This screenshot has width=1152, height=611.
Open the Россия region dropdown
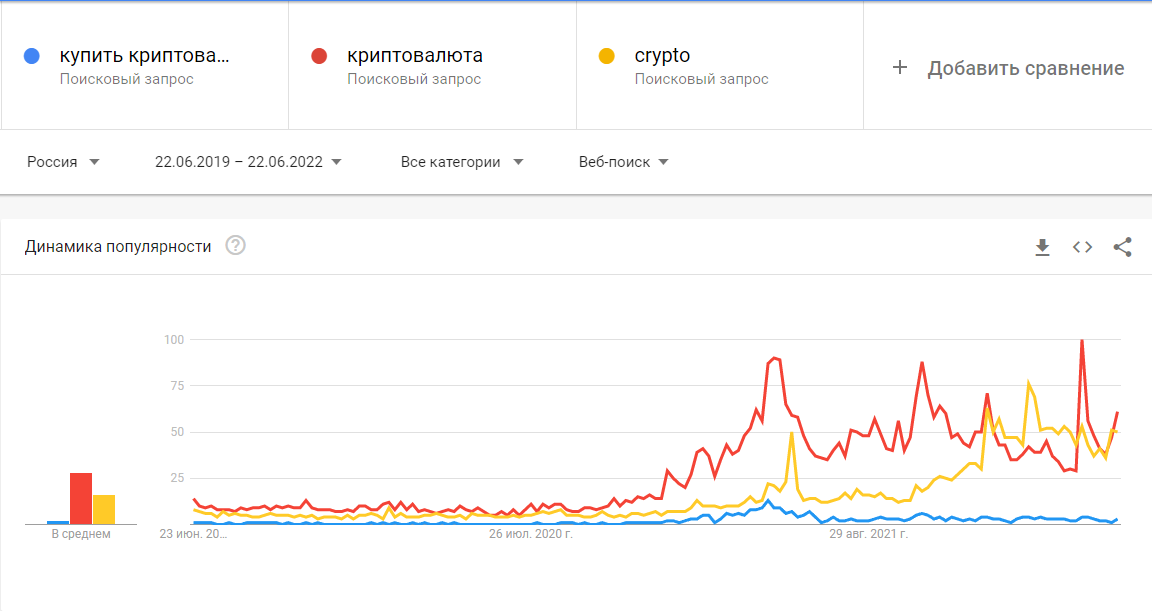63,162
